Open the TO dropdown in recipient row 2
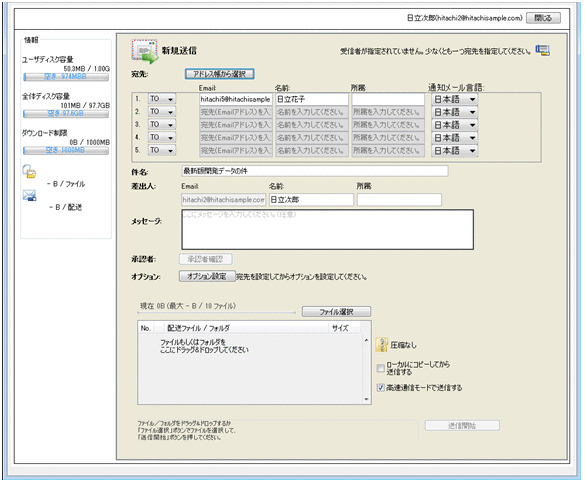This screenshot has width=585, height=484. click(162, 112)
